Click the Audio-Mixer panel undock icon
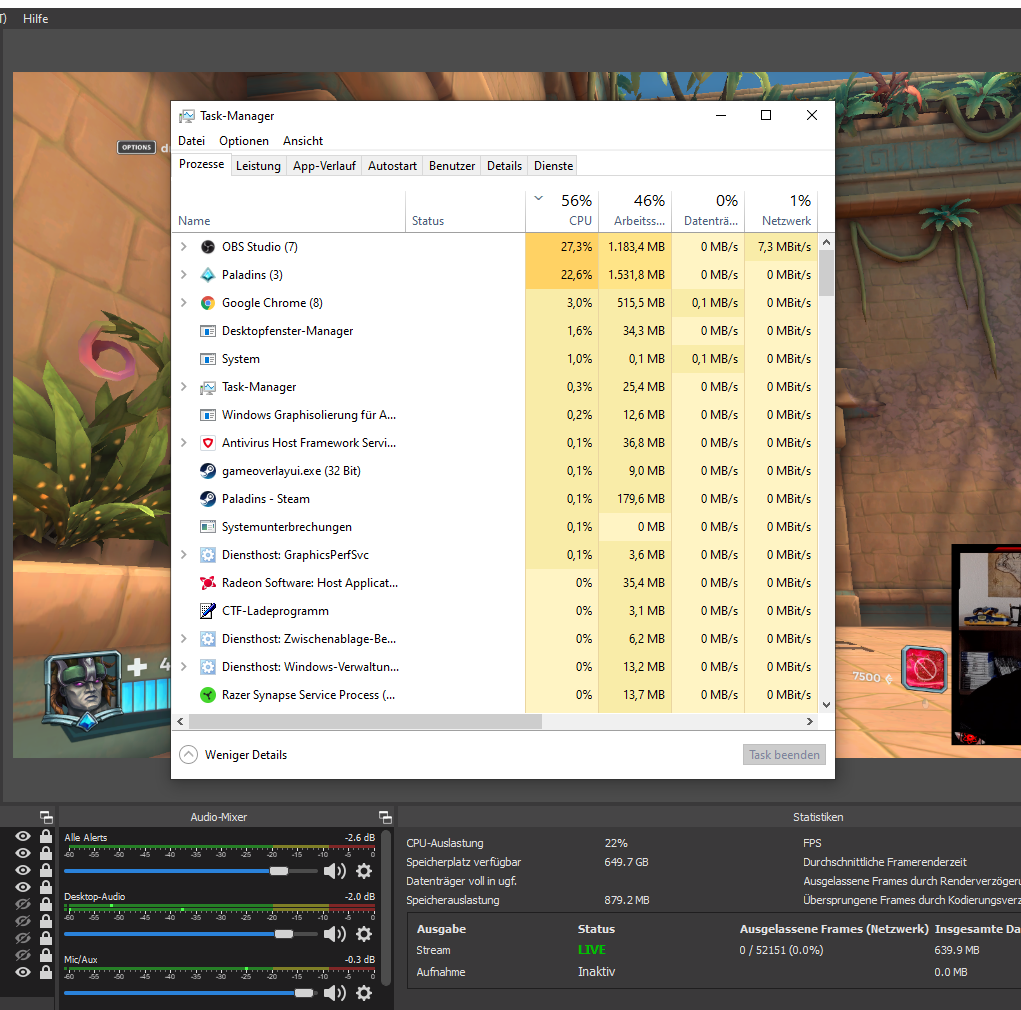Viewport: 1021px width, 1010px height. (385, 817)
